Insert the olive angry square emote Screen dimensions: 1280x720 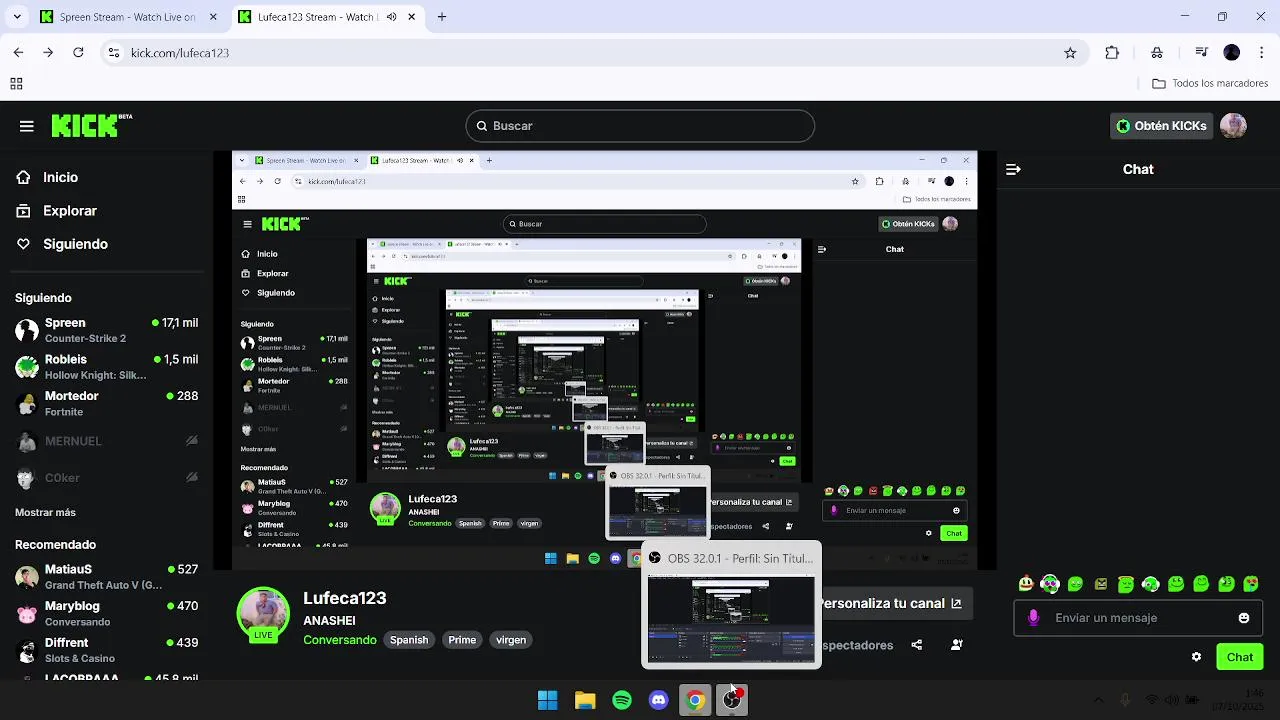[x=1100, y=584]
